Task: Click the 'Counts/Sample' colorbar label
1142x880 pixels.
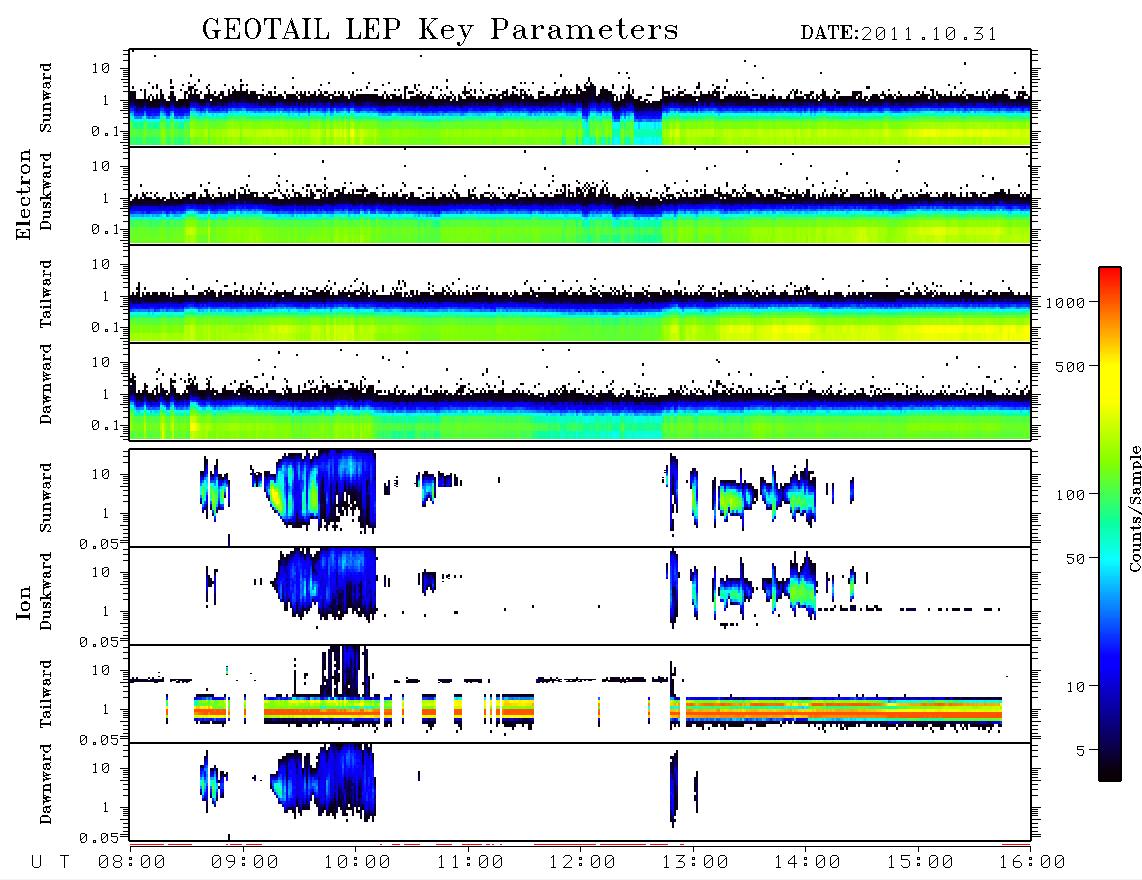Action: point(1134,508)
